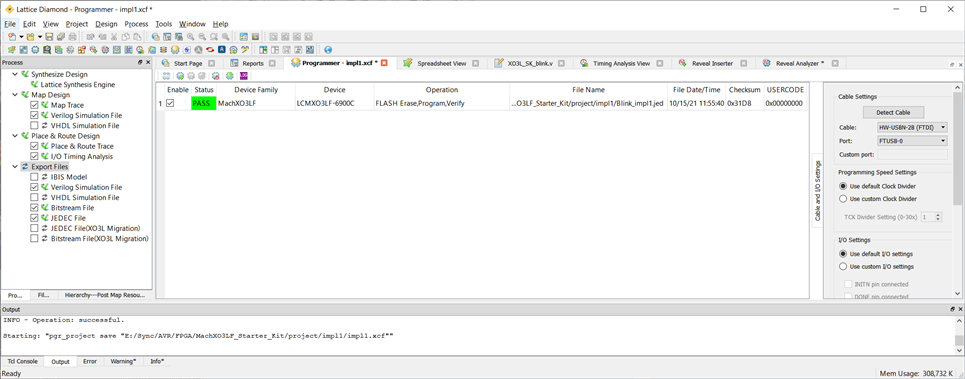965x379 pixels.
Task: Toggle the Bitstream File checkbox
Action: [34, 208]
